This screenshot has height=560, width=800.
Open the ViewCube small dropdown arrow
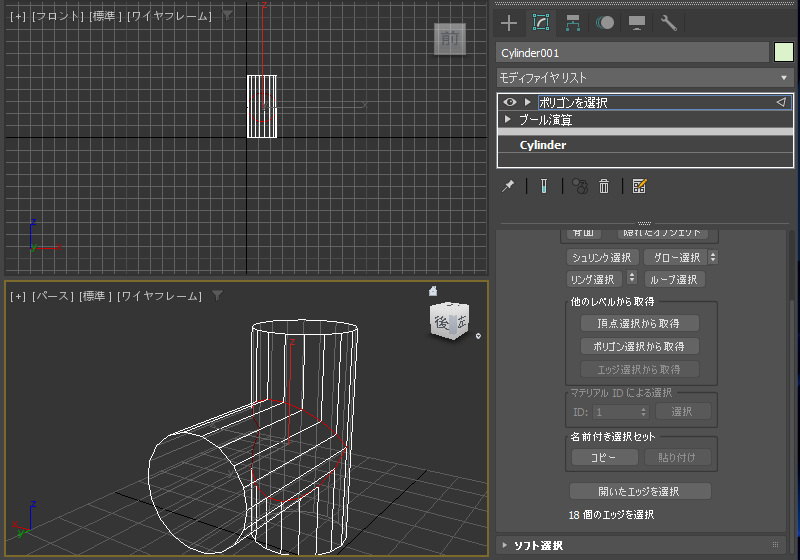(478, 336)
